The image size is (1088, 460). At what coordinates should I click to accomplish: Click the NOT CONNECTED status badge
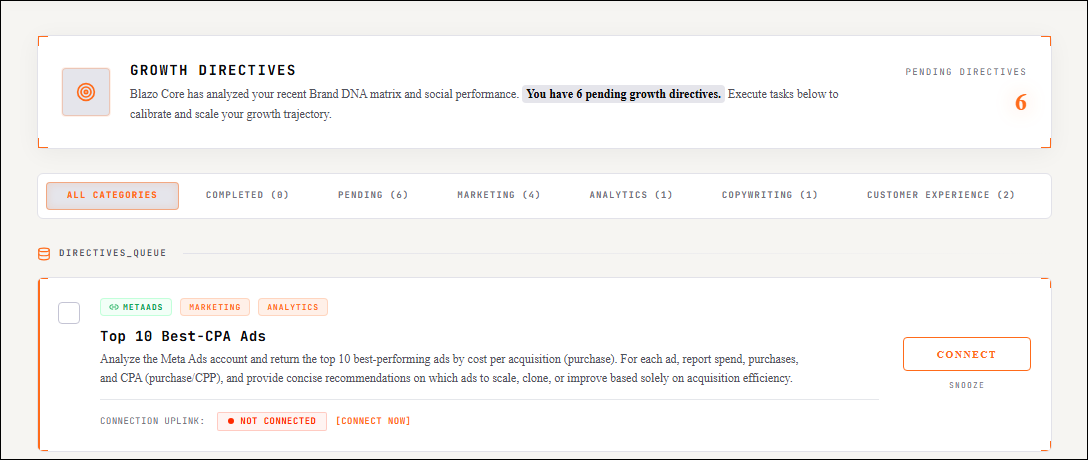tap(272, 421)
